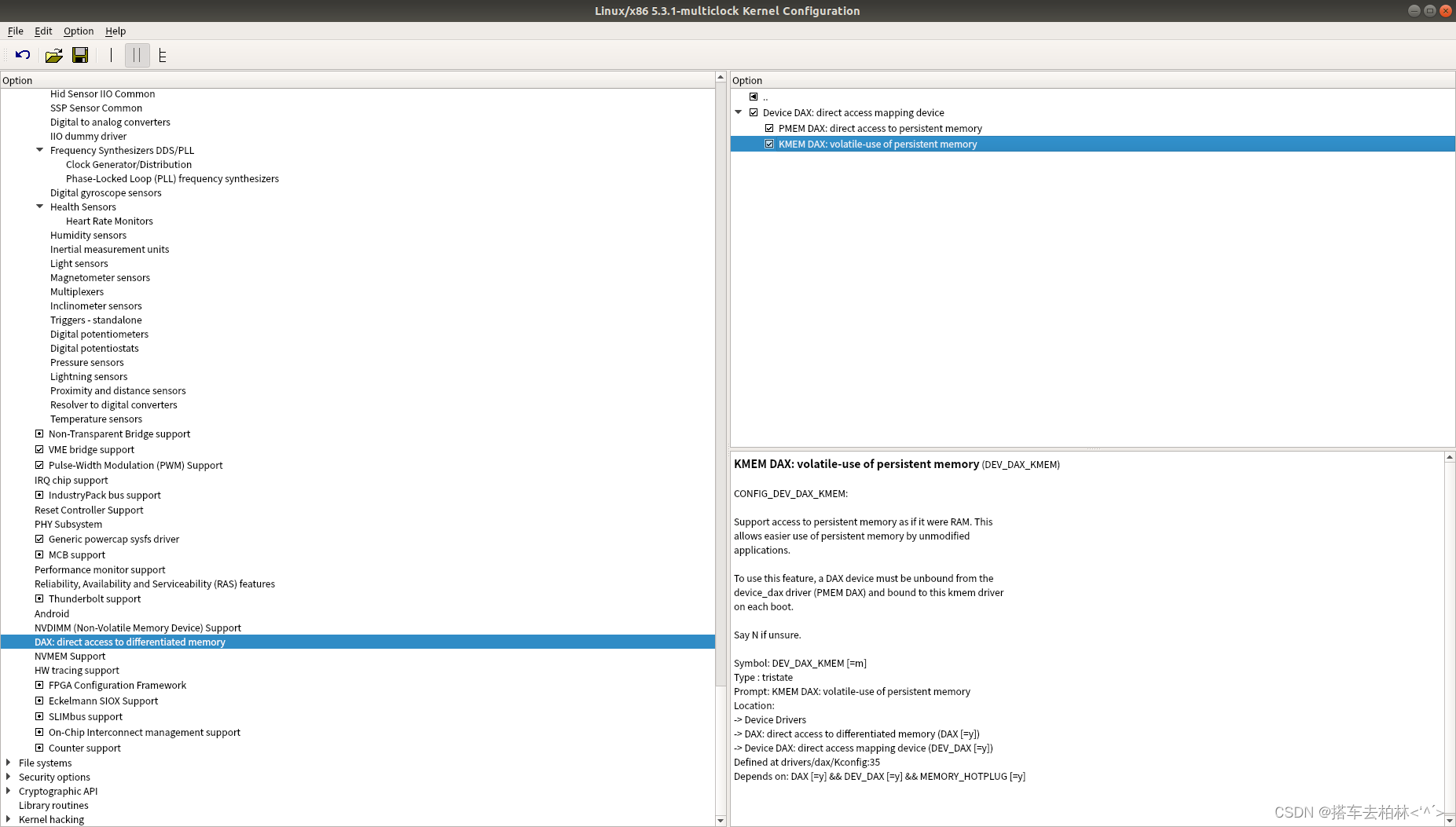Toggle KMEM DAX volatile-use checkbox
The width and height of the screenshot is (1456, 827).
(769, 144)
